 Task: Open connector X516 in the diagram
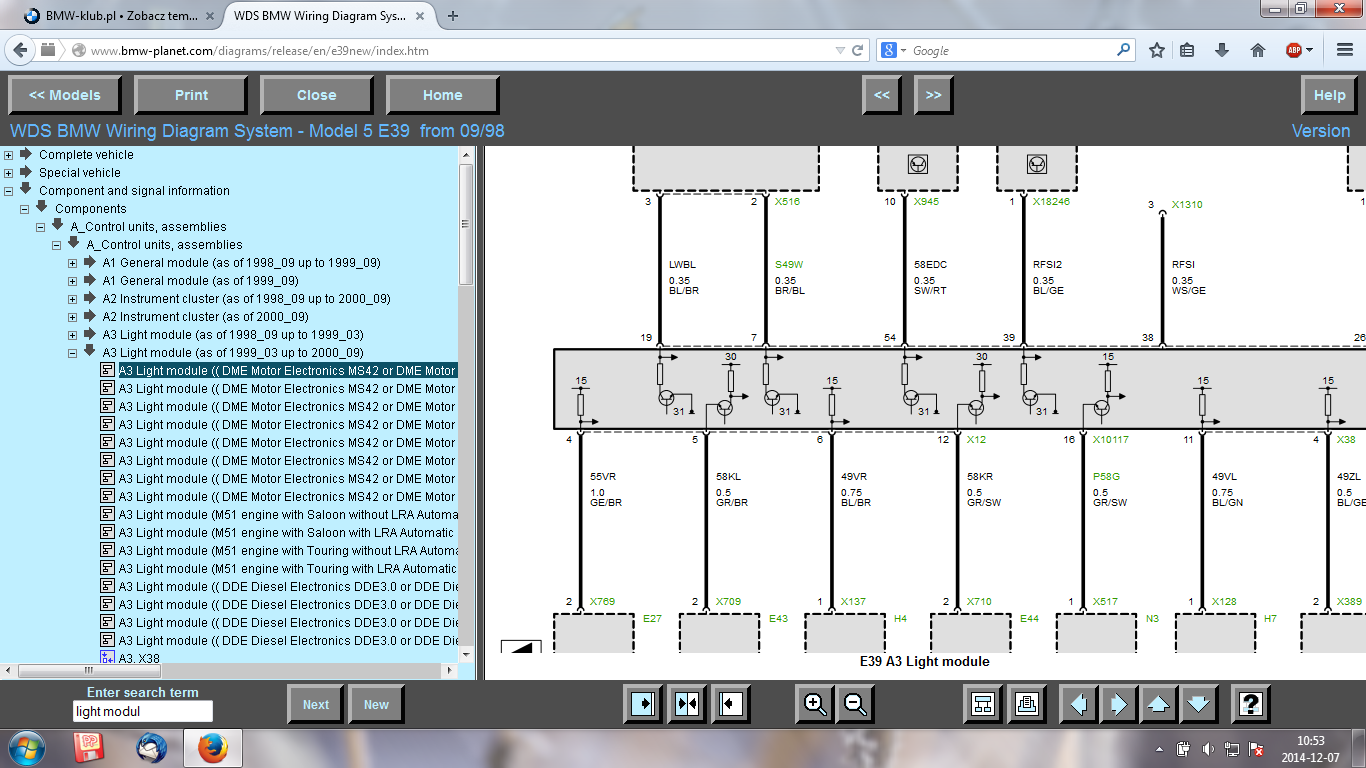(787, 202)
